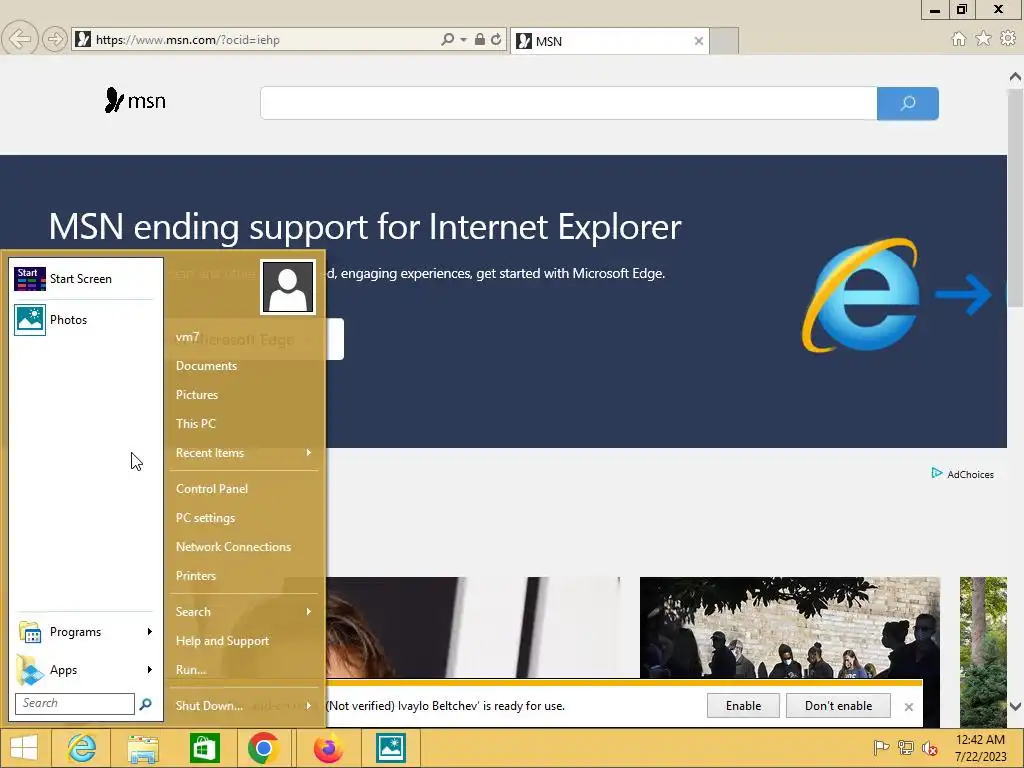Expand the Apps submenu arrow
Image resolution: width=1024 pixels, height=768 pixels.
pyautogui.click(x=150, y=669)
